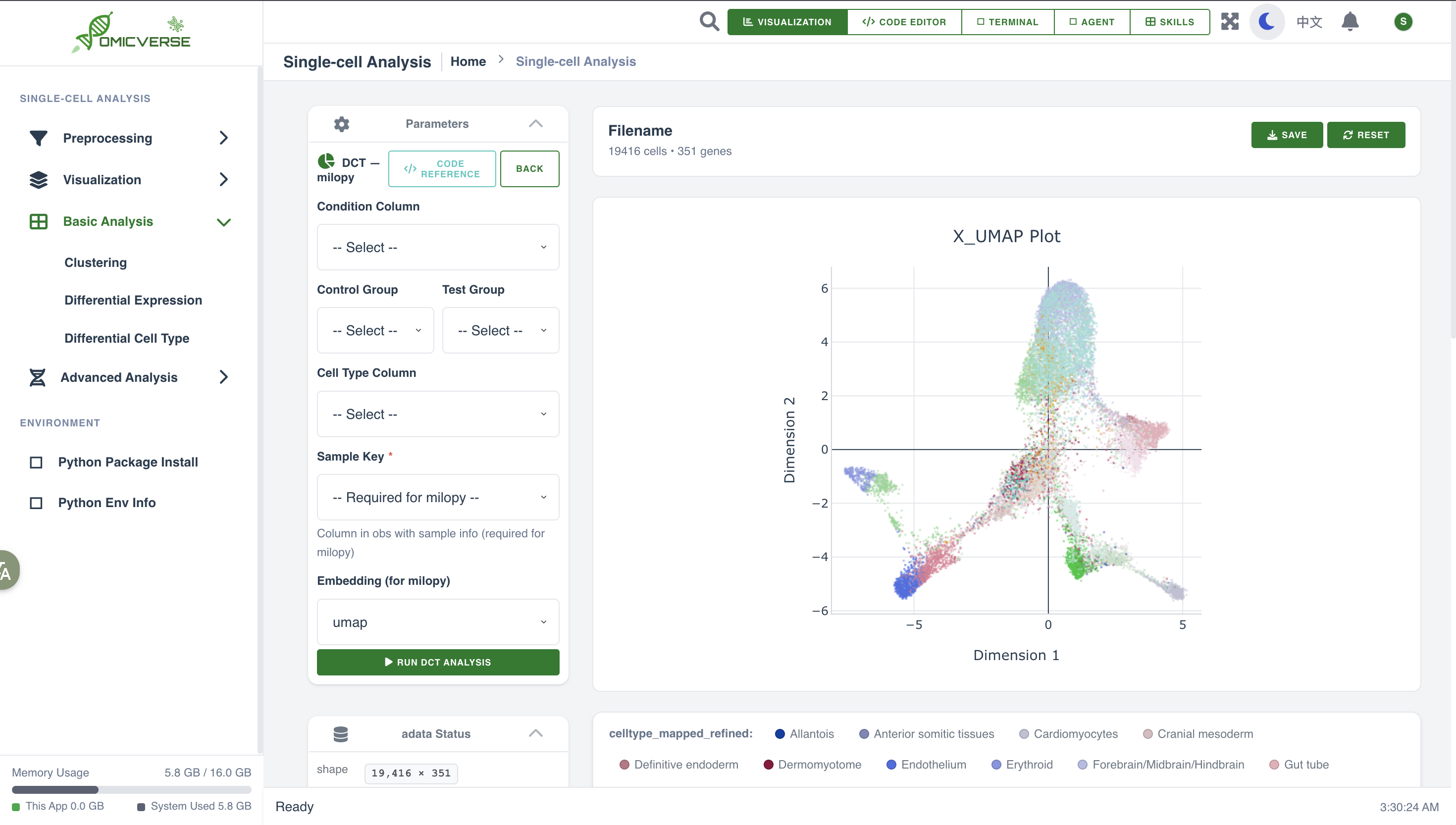Click the floating translate icon at left edge

(7, 570)
